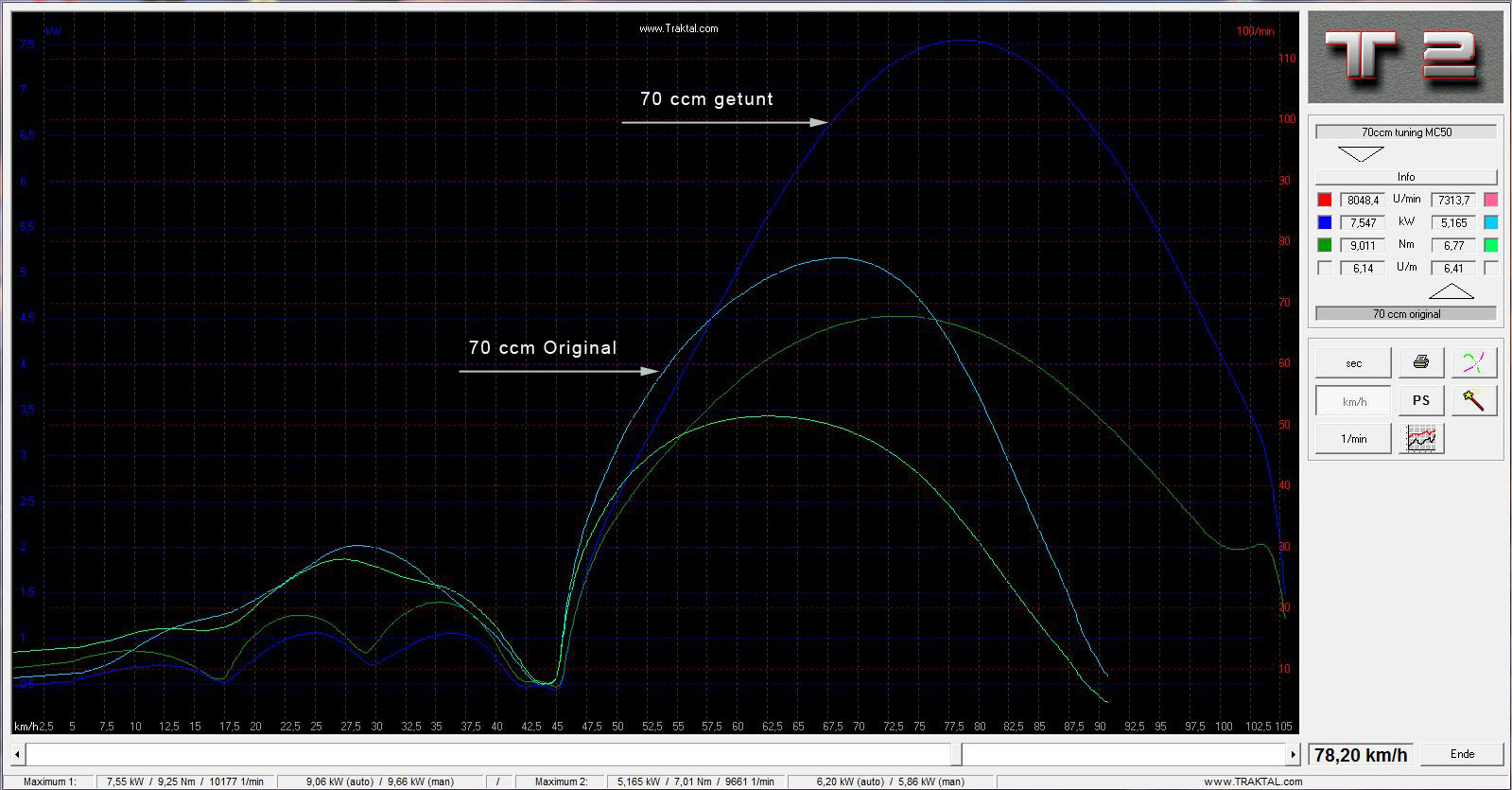Image resolution: width=1512 pixels, height=790 pixels.
Task: Click the 6,77 Nm value field
Action: point(1453,245)
